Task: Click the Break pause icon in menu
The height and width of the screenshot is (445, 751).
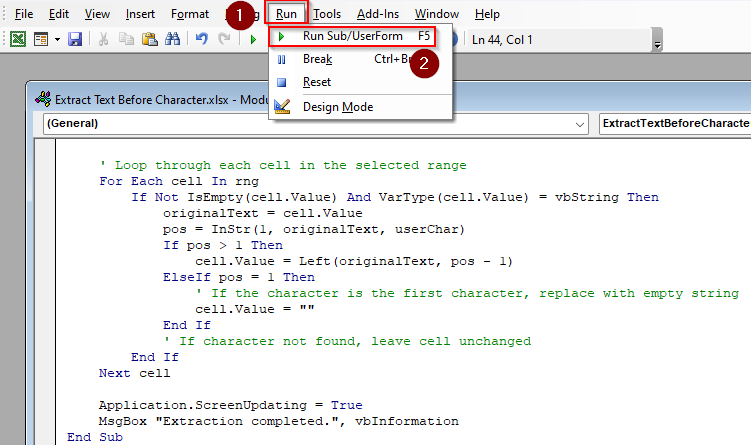Action: (282, 59)
